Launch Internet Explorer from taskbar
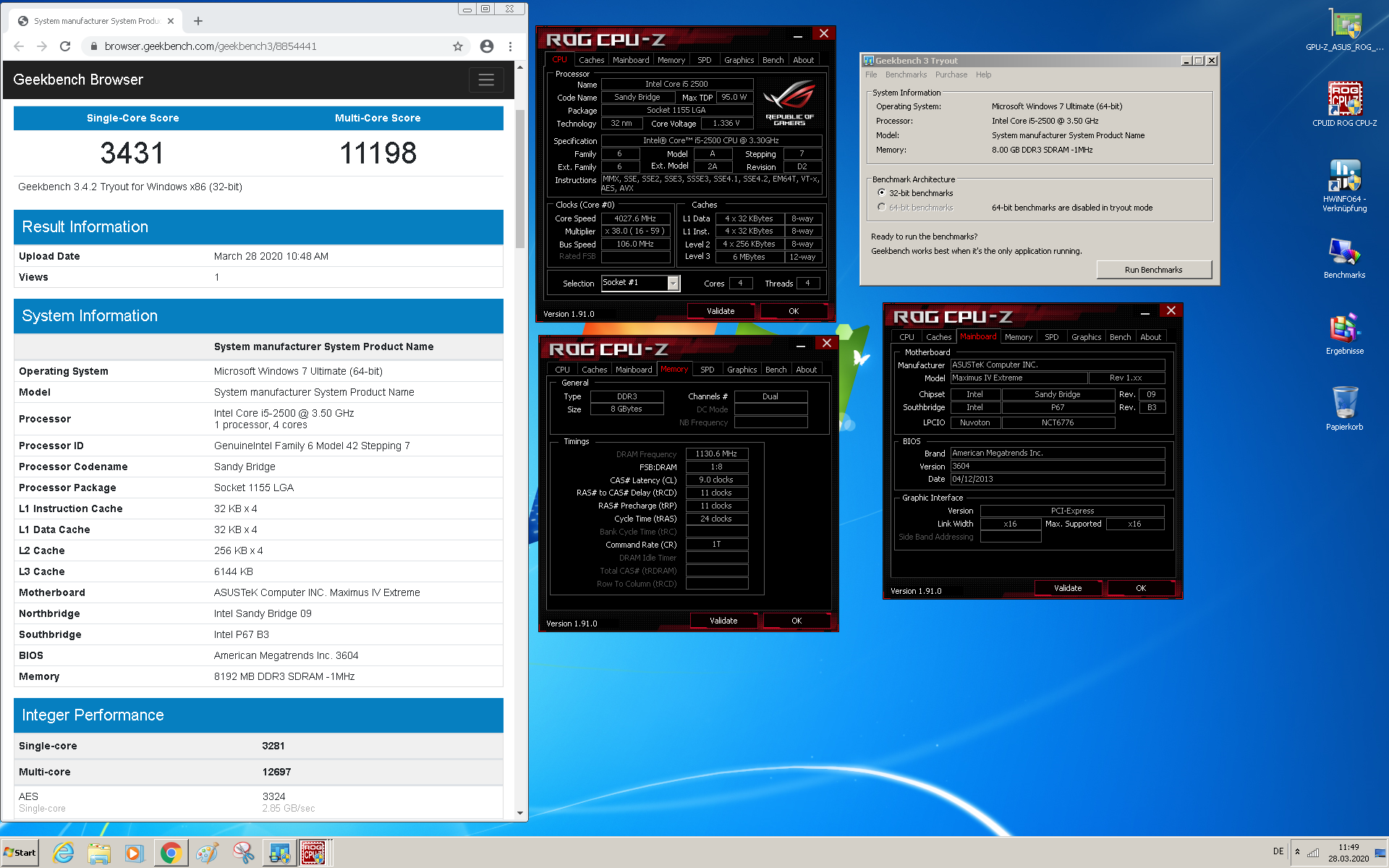The height and width of the screenshot is (868, 1389). [64, 853]
